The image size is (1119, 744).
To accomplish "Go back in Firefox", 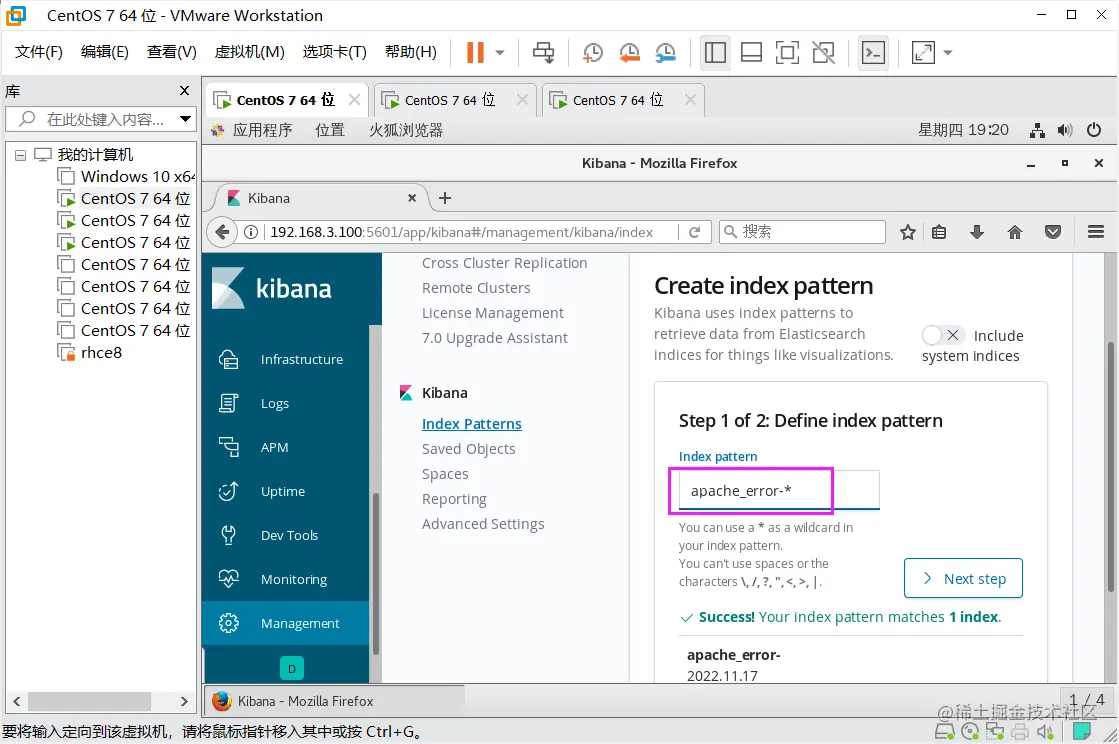I will 222,232.
